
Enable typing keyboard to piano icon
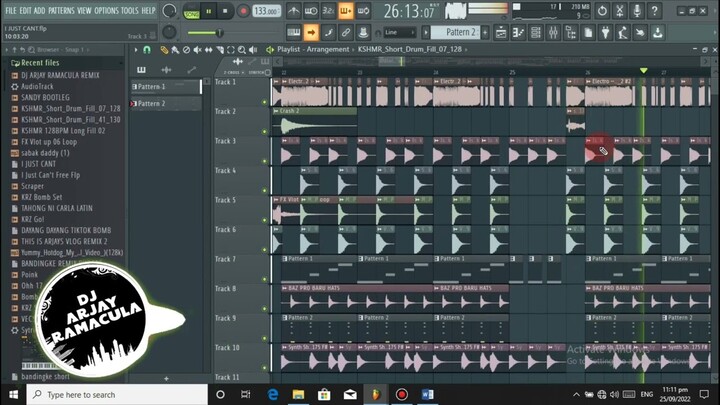coord(294,32)
